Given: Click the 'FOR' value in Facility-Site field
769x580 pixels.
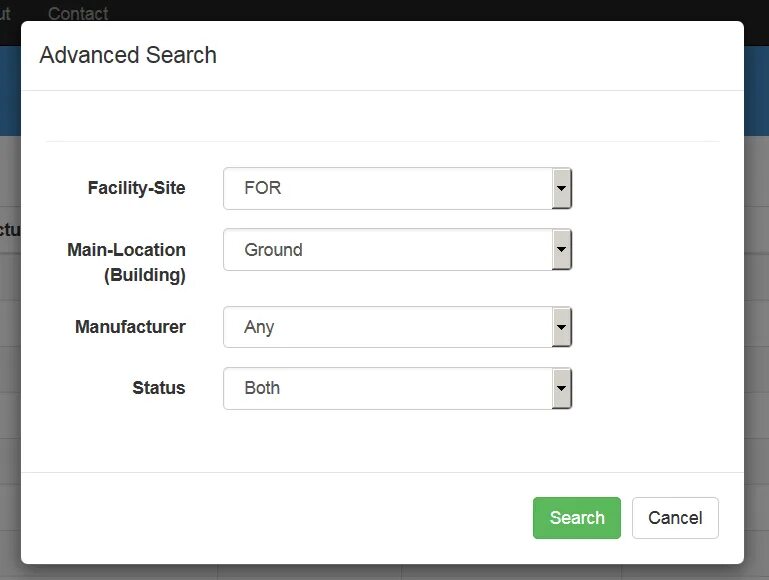Looking at the screenshot, I should 263,188.
